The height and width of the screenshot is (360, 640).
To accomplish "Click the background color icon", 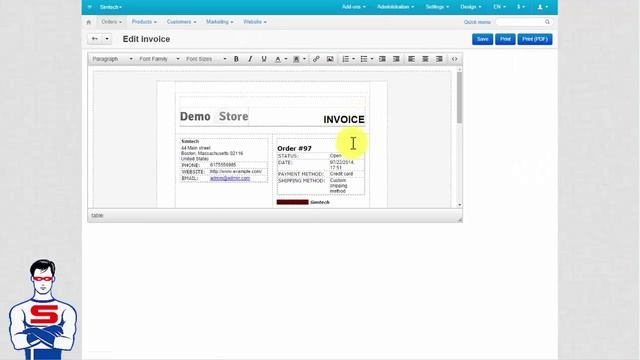I will (x=296, y=59).
